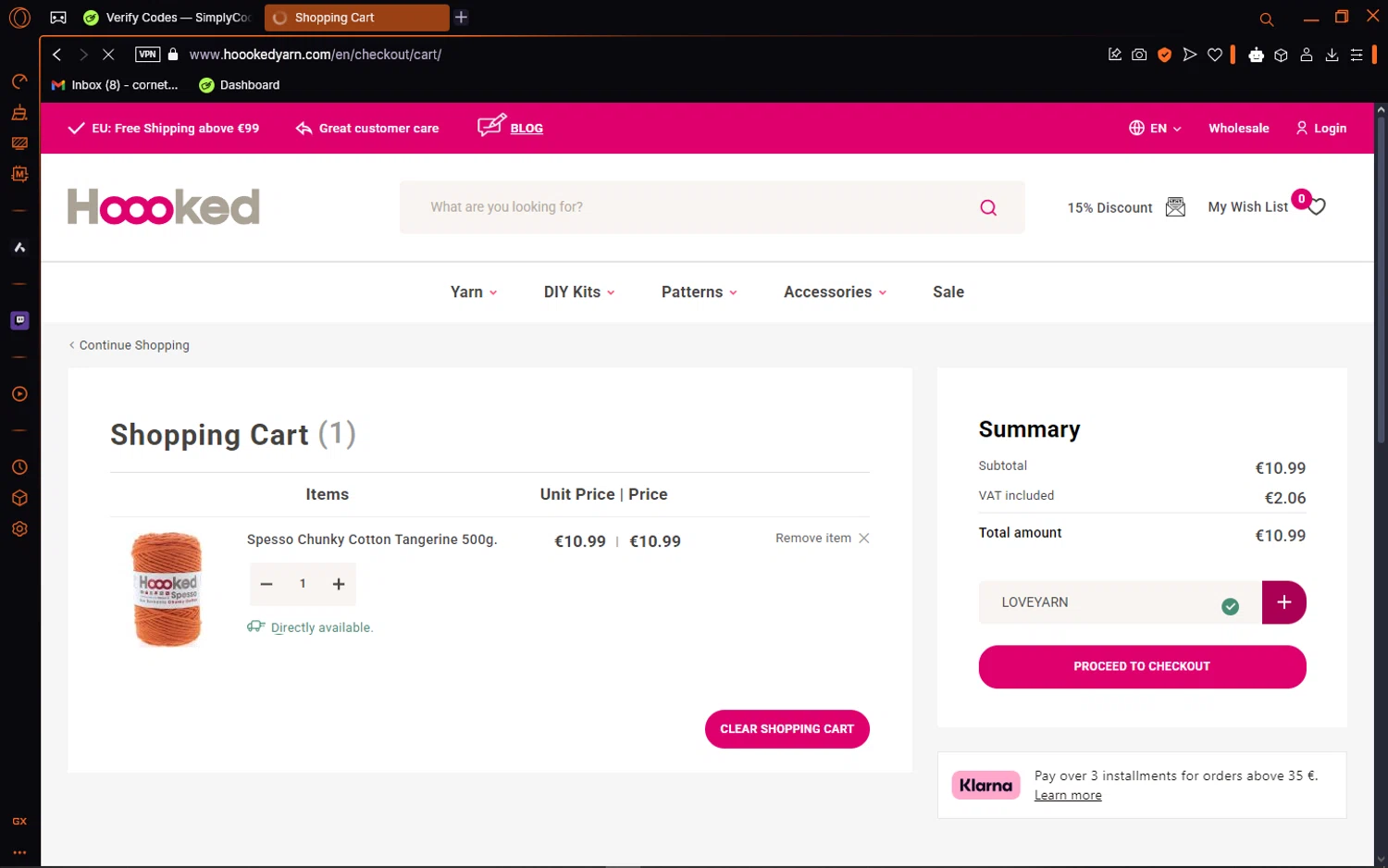Open the Sale menu item
Image resolution: width=1388 pixels, height=868 pixels.
[948, 292]
